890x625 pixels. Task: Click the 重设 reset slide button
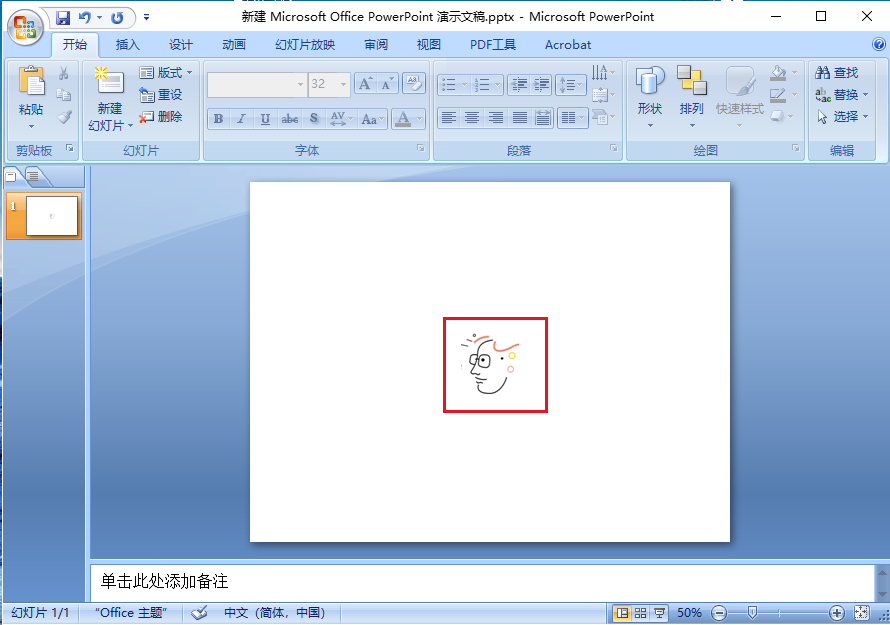click(x=161, y=95)
